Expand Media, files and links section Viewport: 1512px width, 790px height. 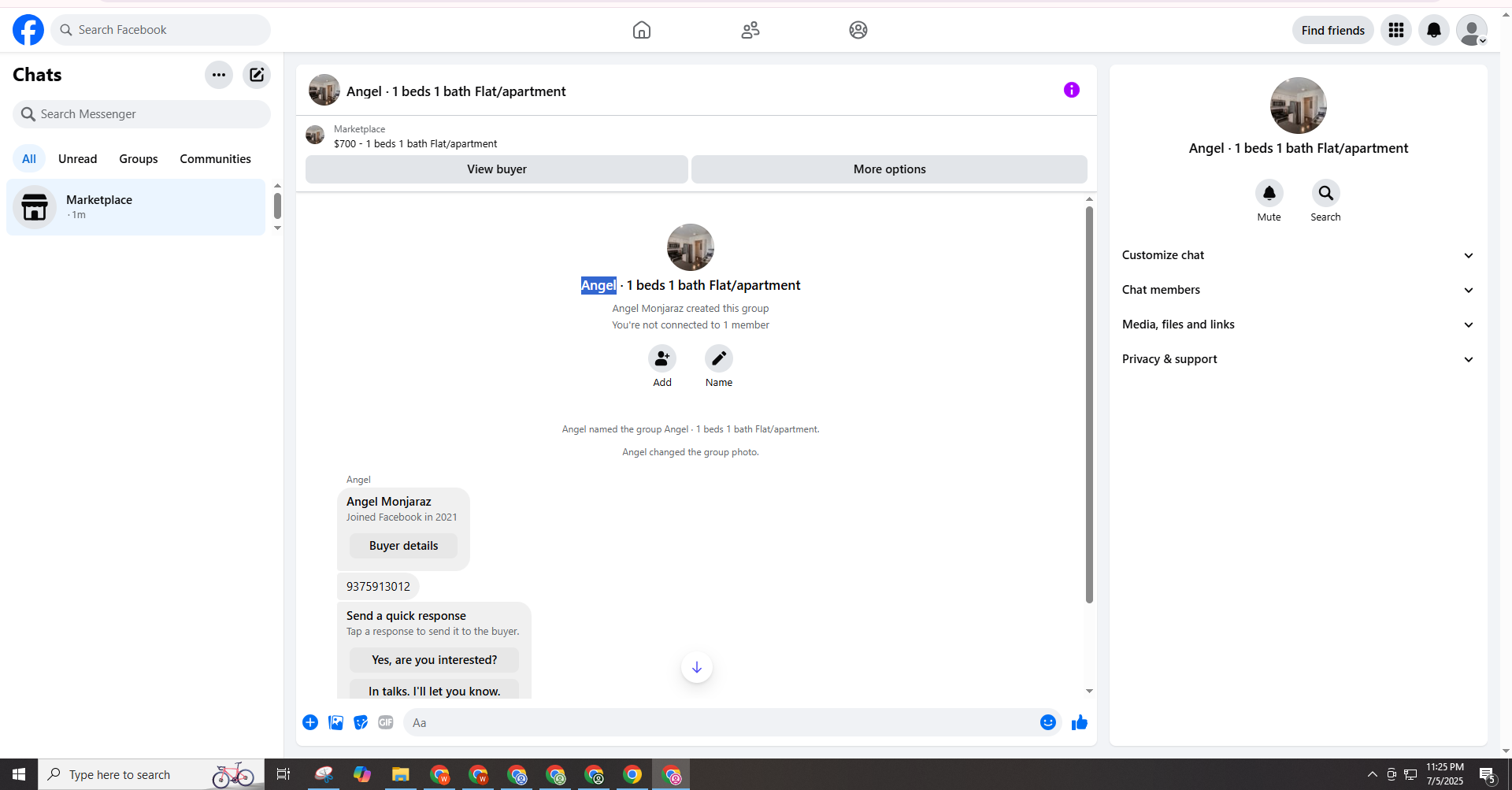[1299, 325]
